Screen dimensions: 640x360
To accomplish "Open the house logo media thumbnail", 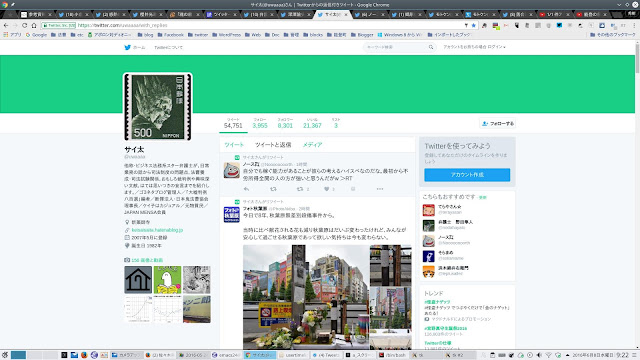I will (x=138, y=280).
